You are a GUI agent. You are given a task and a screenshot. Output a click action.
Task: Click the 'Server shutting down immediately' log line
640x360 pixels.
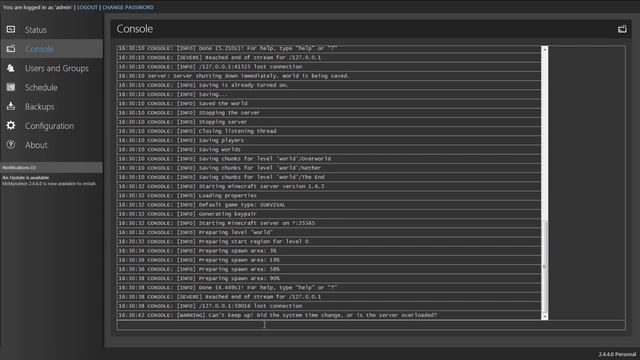[329, 76]
